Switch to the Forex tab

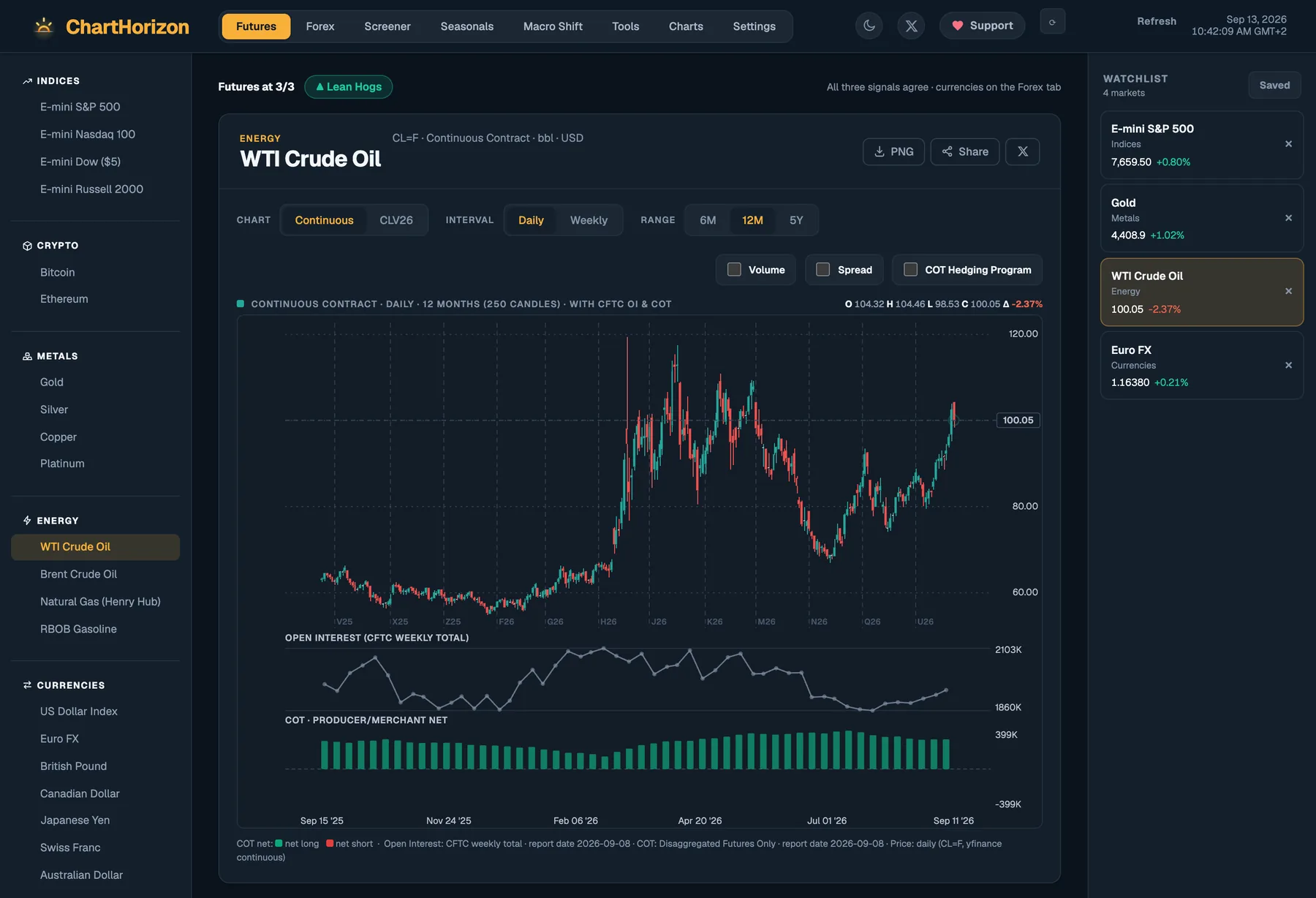pos(320,26)
